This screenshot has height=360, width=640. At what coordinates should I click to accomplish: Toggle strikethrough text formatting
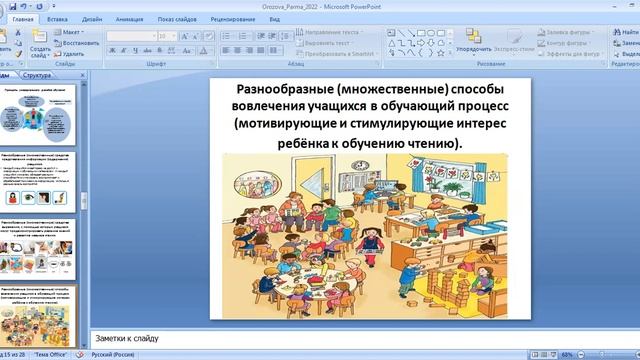pyautogui.click(x=147, y=51)
